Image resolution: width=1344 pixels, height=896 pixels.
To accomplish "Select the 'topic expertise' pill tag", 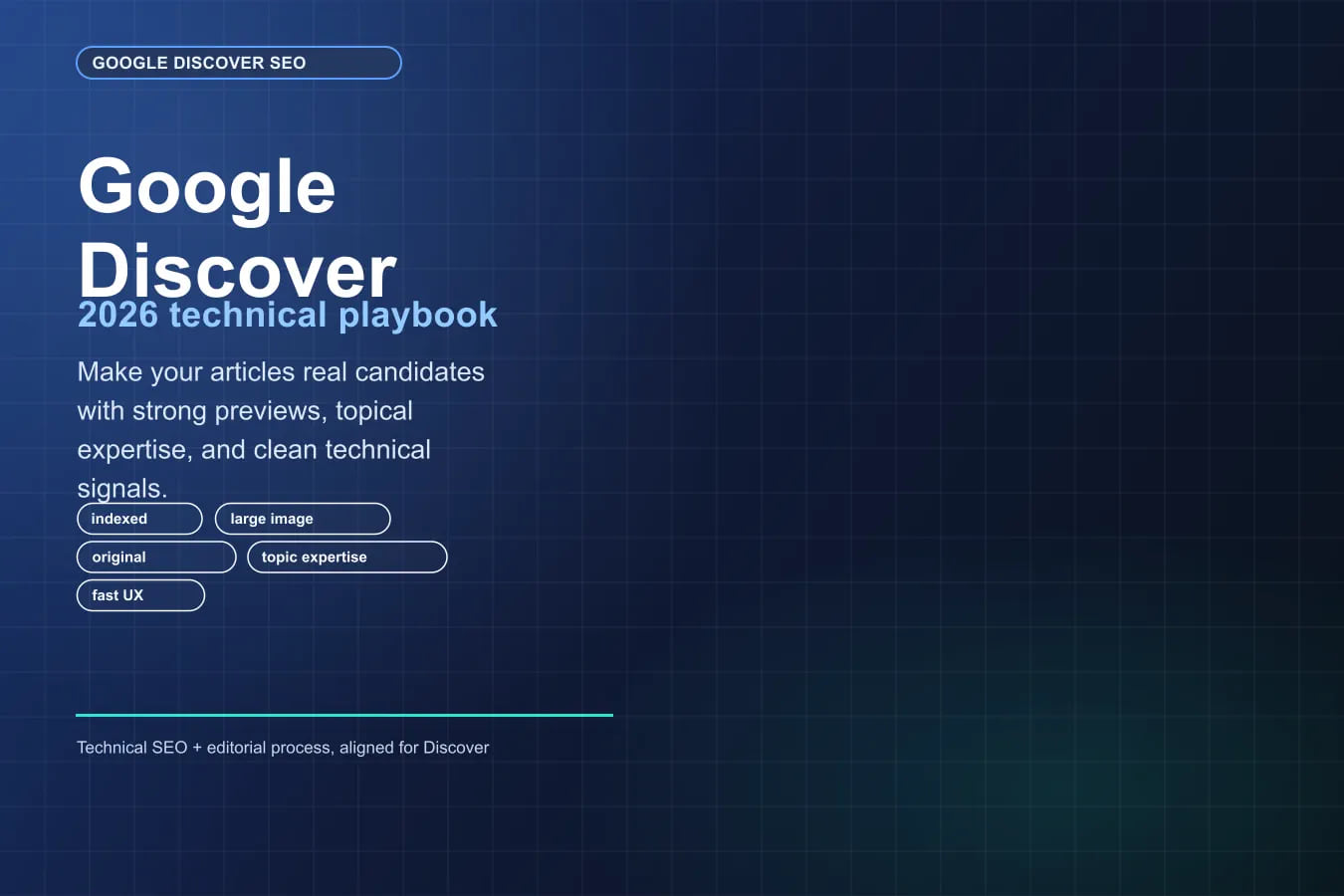I will [x=347, y=558].
